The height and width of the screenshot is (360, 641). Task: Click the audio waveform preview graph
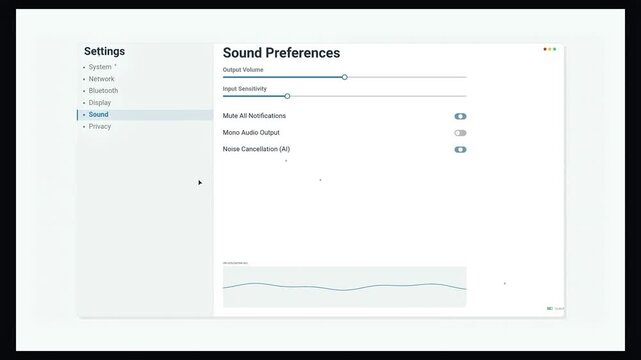click(344, 287)
